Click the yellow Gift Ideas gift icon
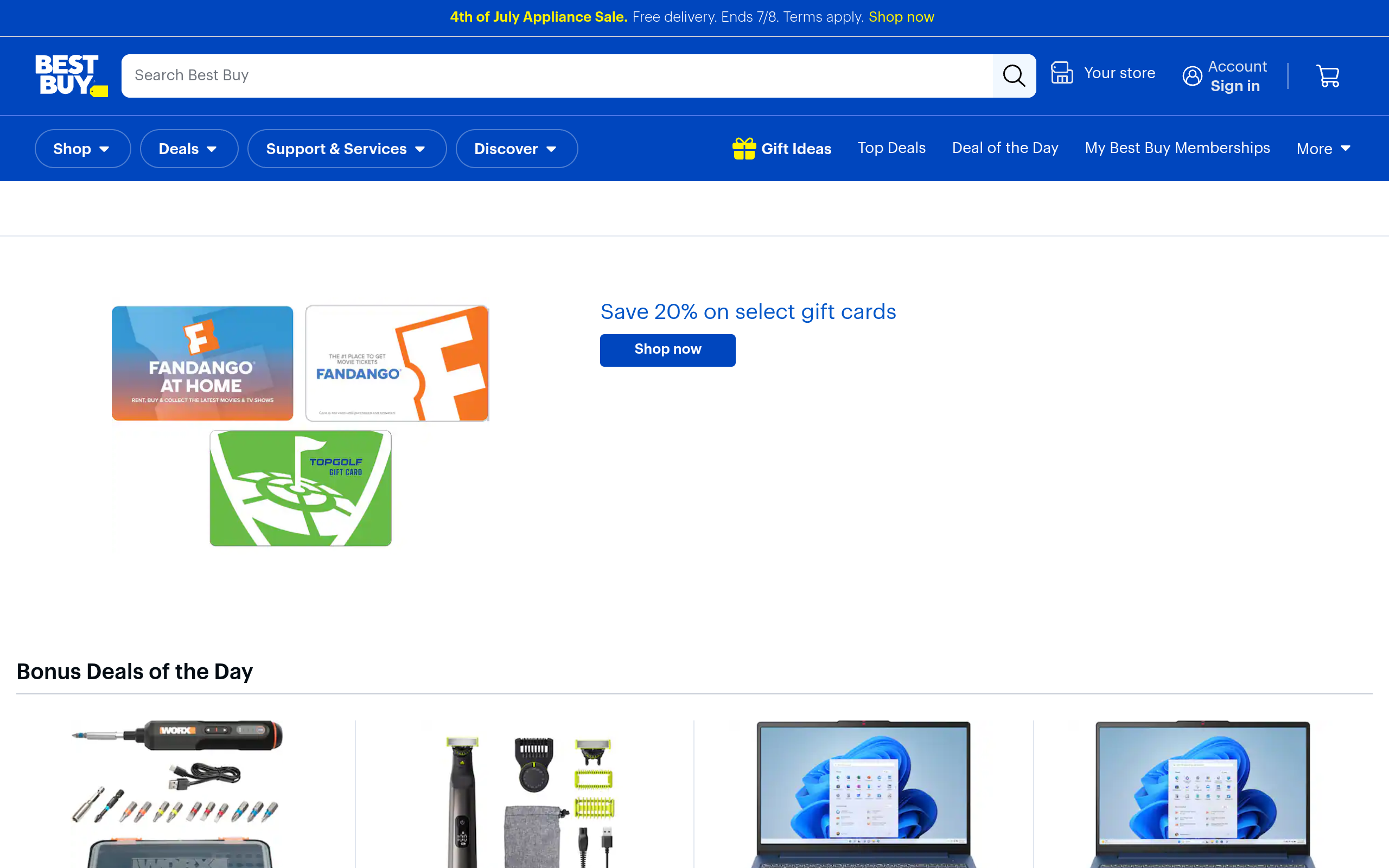 (744, 149)
